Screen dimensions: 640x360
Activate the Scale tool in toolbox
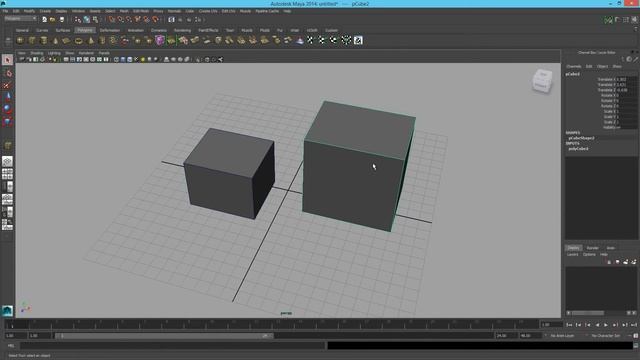point(7,121)
